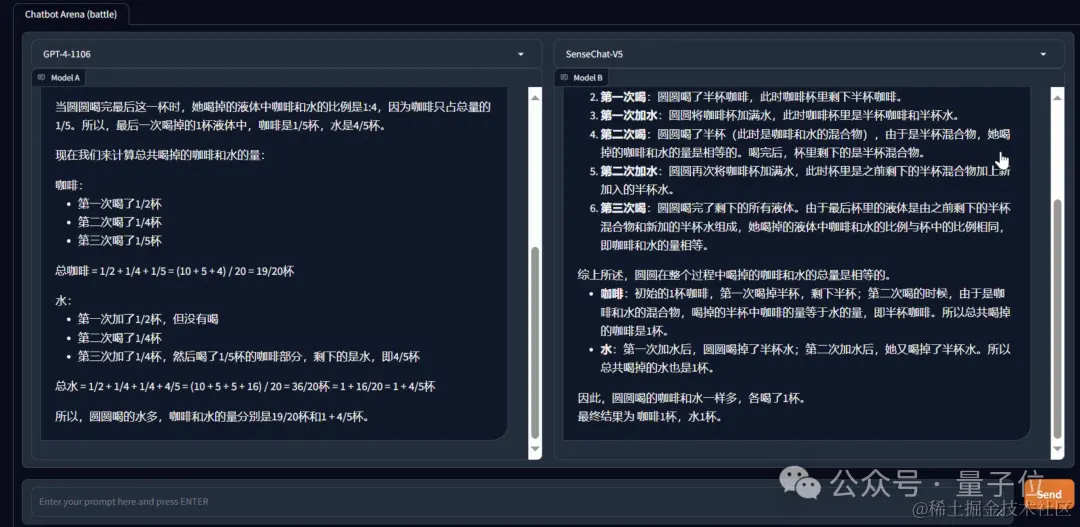Click the line '第三次喝了1/5杯'
1080x527 pixels.
coord(120,240)
